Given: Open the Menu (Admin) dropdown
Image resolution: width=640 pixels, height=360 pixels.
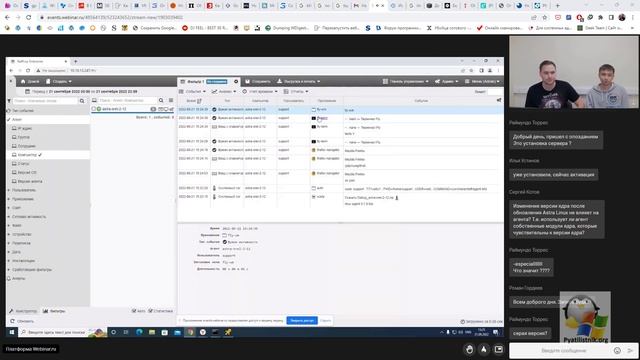Looking at the screenshot, I should click(482, 81).
